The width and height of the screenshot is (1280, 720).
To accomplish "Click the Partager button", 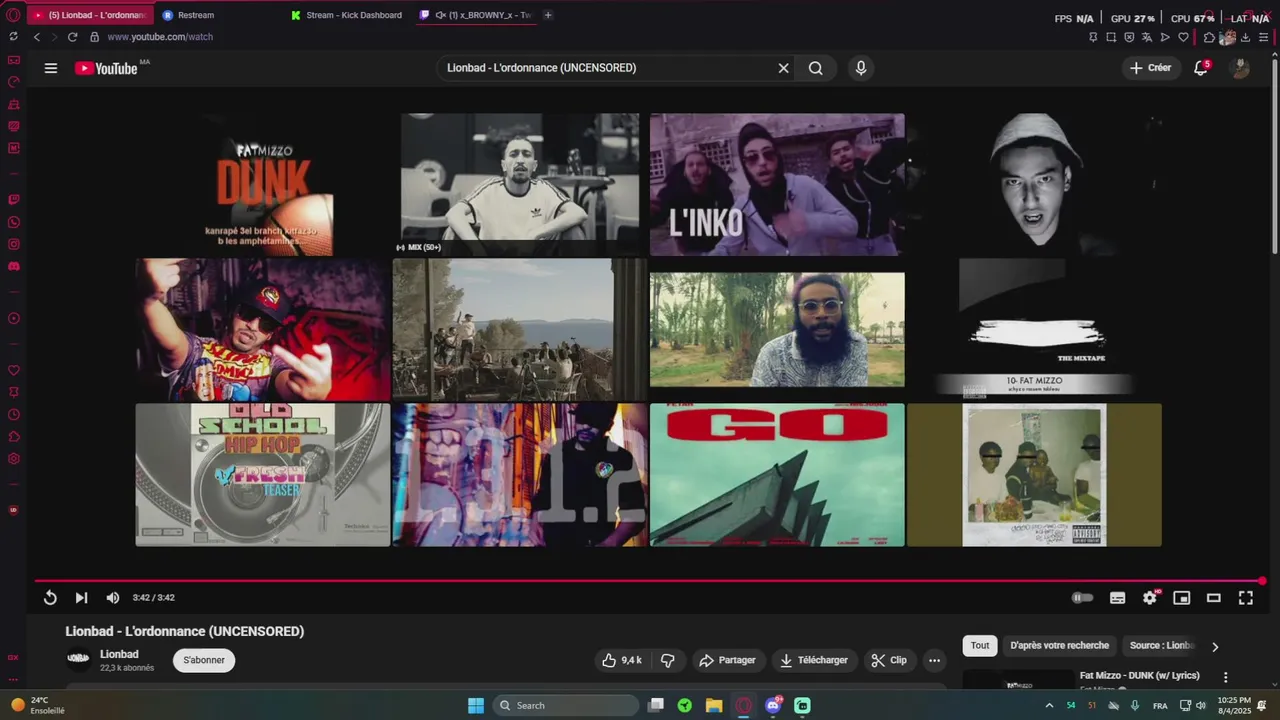I will 728,660.
